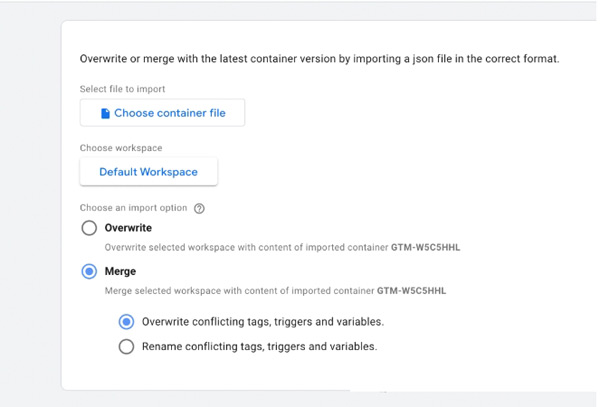Click the 'Choose workspace' label
The width and height of the screenshot is (600, 407).
click(120, 148)
